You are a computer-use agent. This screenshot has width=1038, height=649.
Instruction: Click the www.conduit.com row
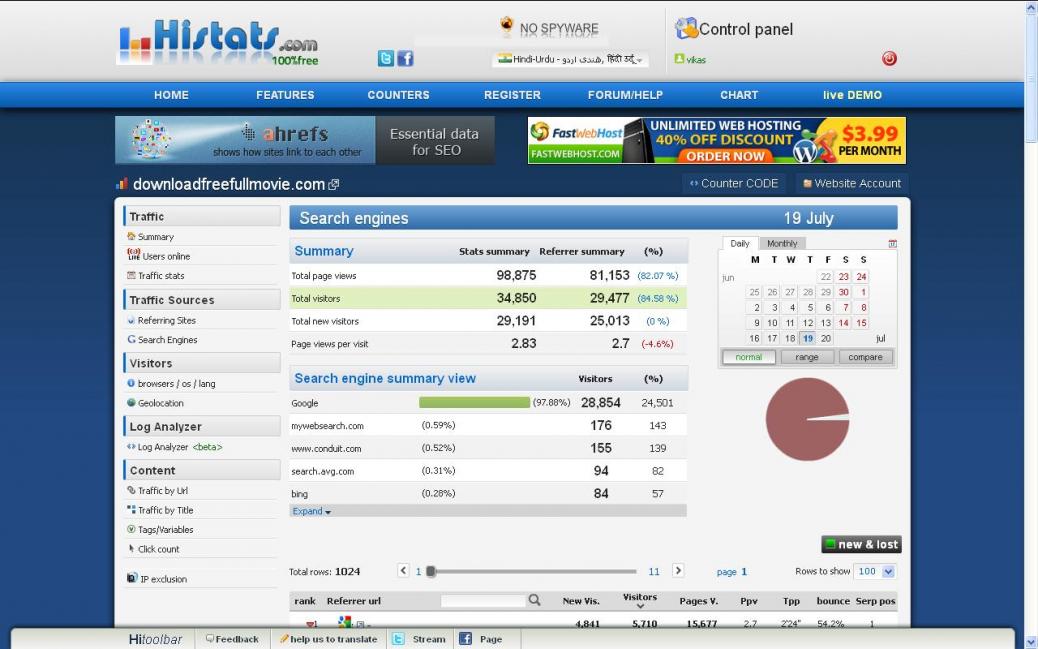coord(488,448)
